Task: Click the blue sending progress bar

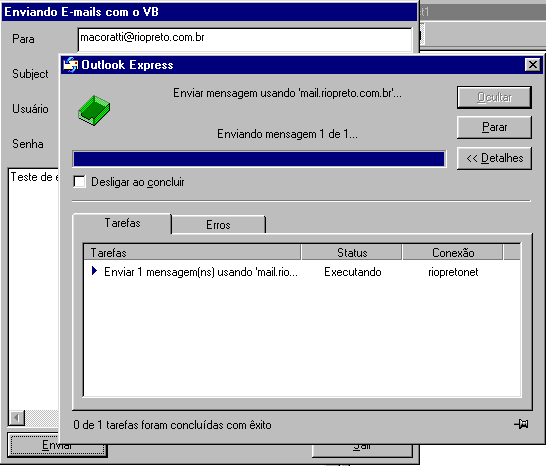Action: (259, 159)
